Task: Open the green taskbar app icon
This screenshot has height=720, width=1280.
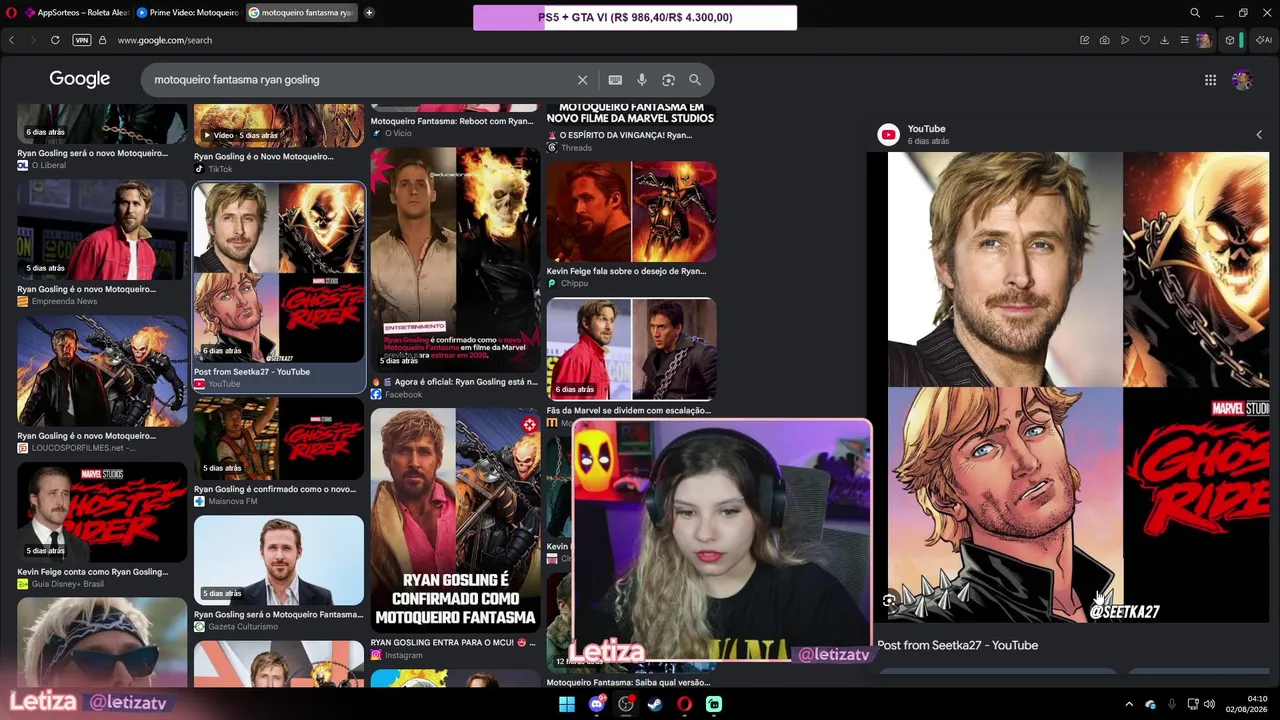Action: pos(714,704)
